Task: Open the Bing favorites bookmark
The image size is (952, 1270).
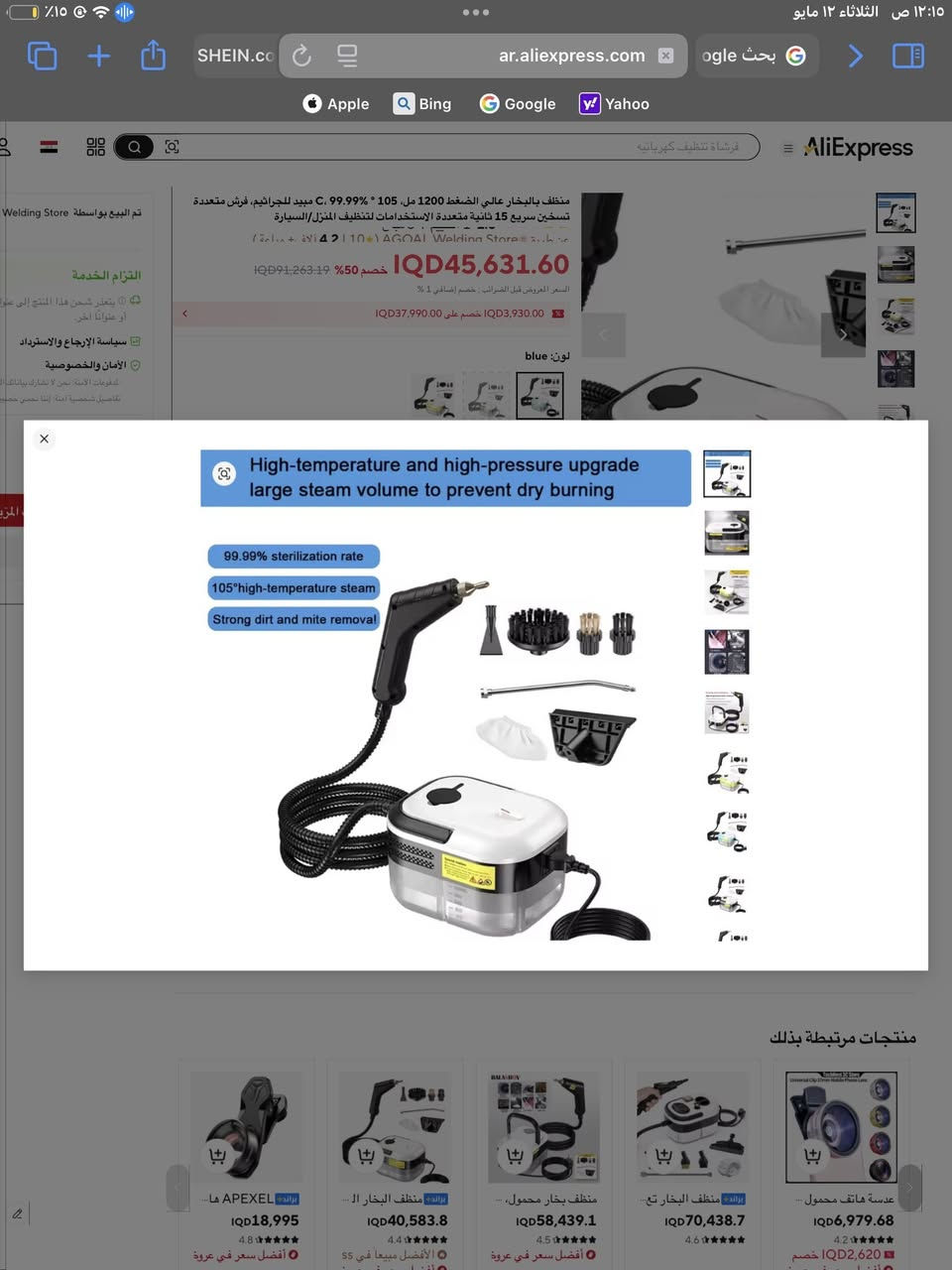Action: pyautogui.click(x=422, y=103)
